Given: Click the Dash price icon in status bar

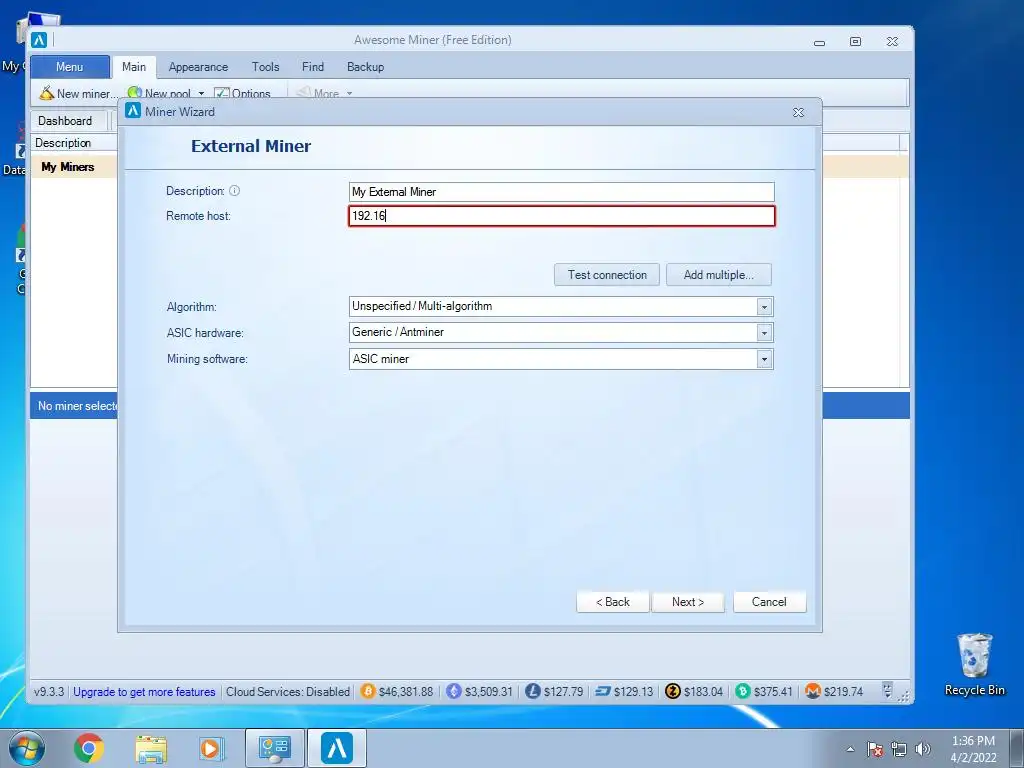Looking at the screenshot, I should [x=603, y=691].
